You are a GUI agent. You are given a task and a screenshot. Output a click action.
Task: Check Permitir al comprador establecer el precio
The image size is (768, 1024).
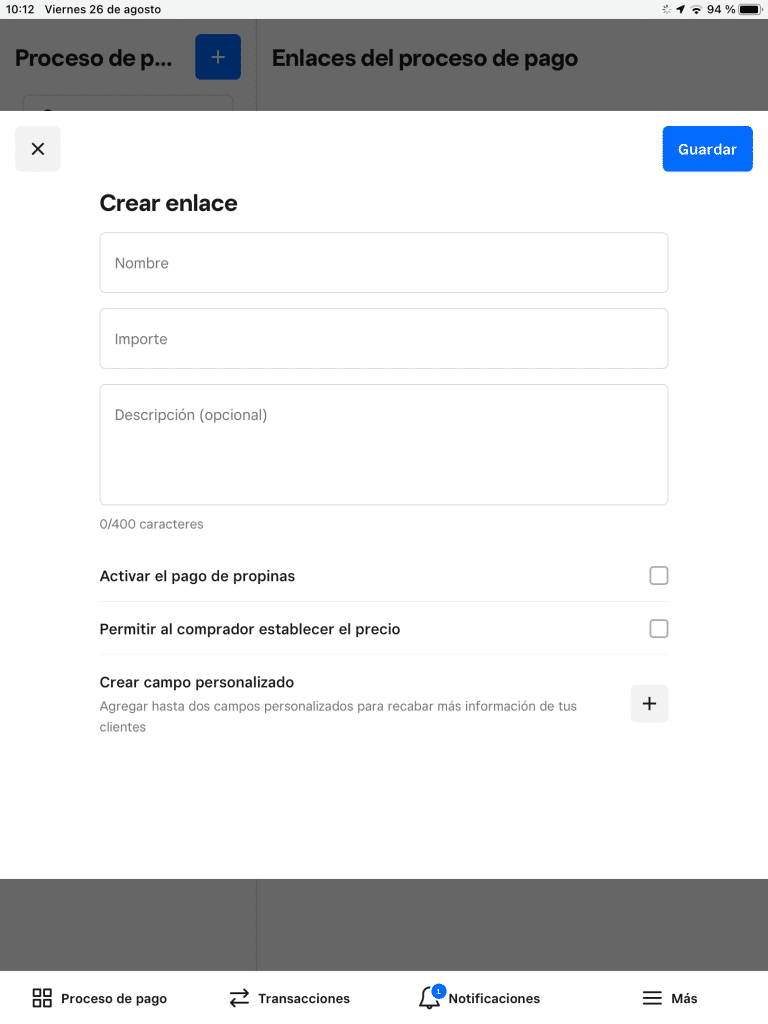pyautogui.click(x=658, y=628)
